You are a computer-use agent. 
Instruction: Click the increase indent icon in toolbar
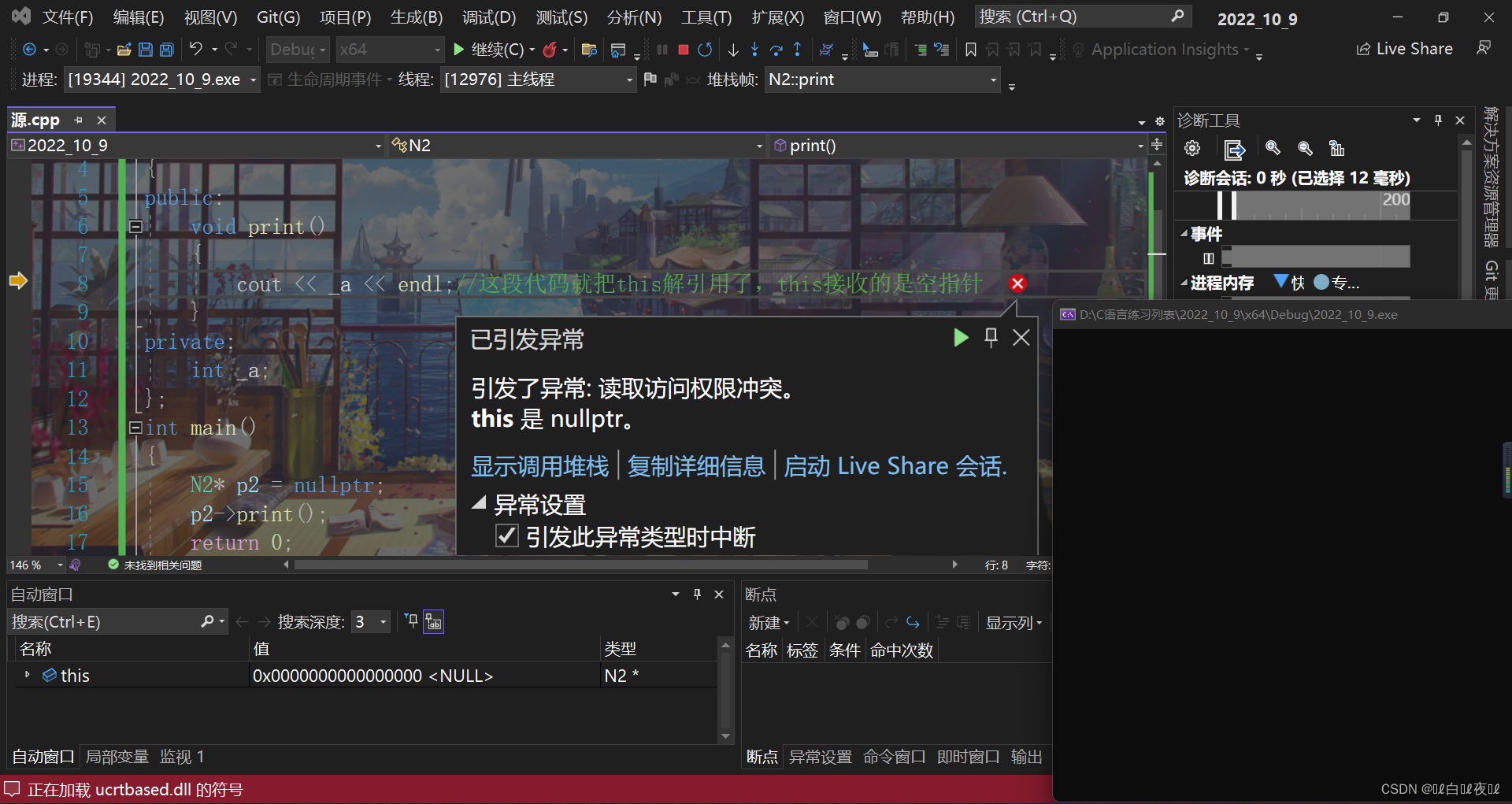921,50
